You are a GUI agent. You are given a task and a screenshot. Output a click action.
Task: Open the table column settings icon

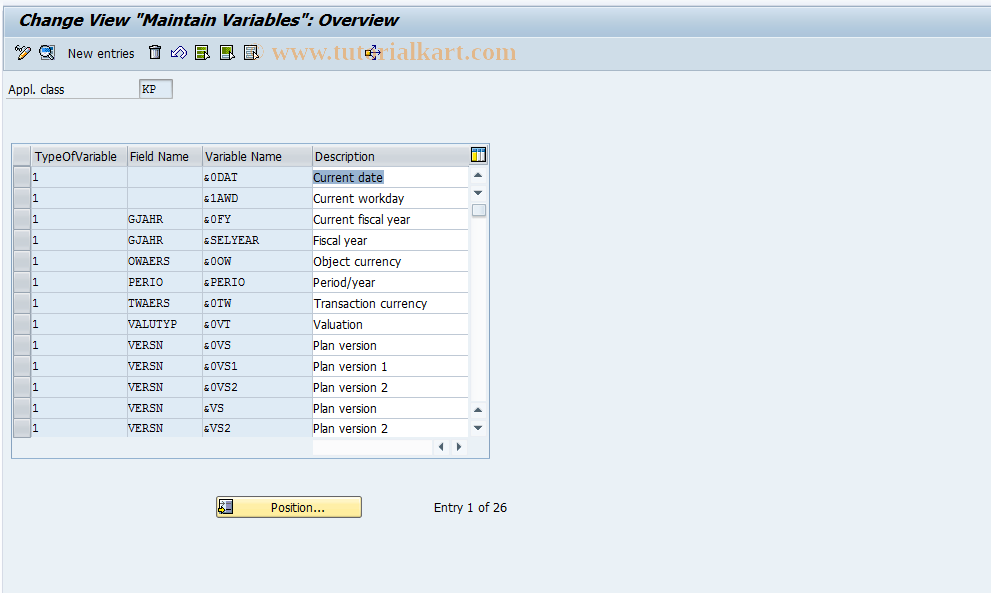pos(478,155)
